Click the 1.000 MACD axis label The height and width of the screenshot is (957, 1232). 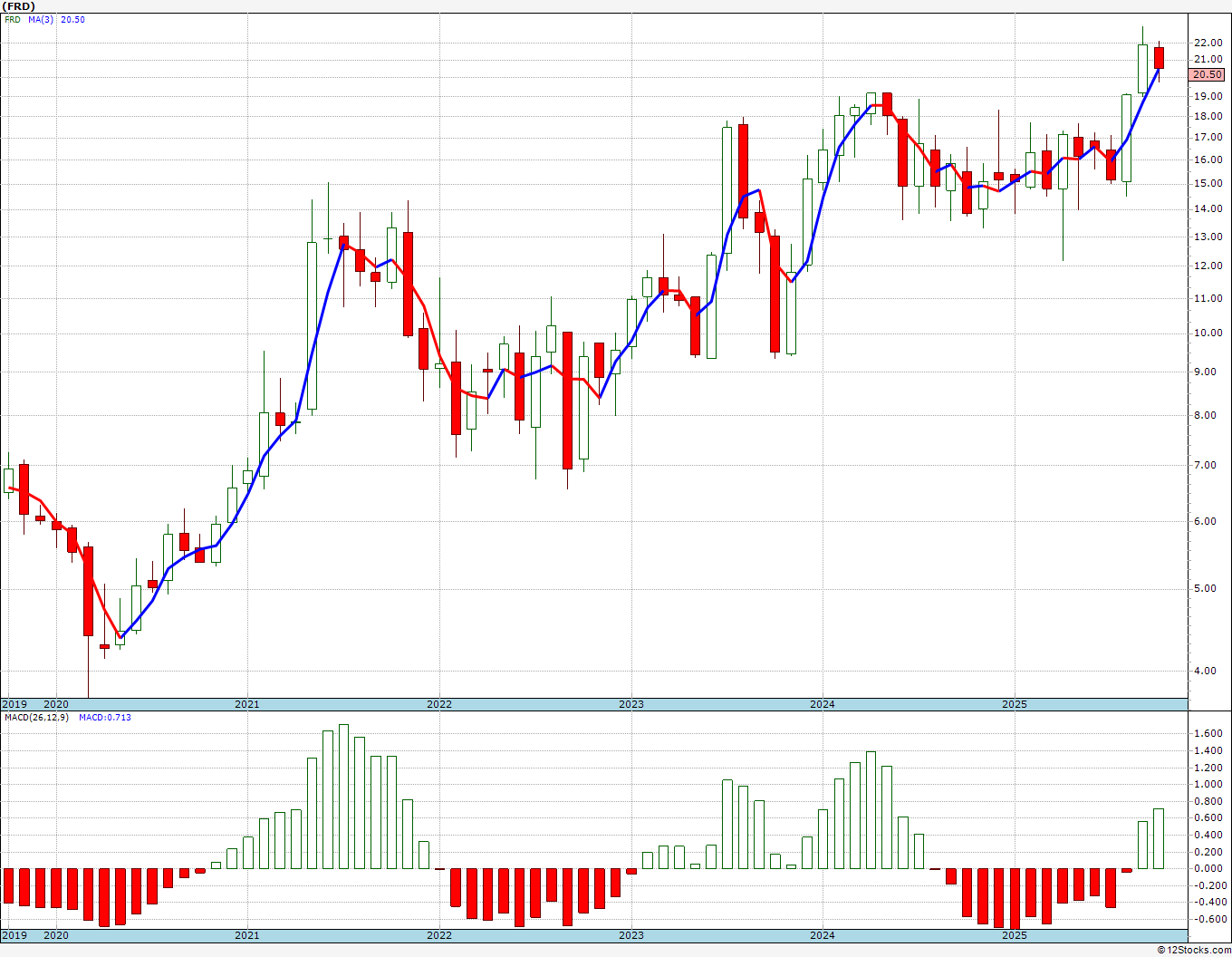(1208, 785)
